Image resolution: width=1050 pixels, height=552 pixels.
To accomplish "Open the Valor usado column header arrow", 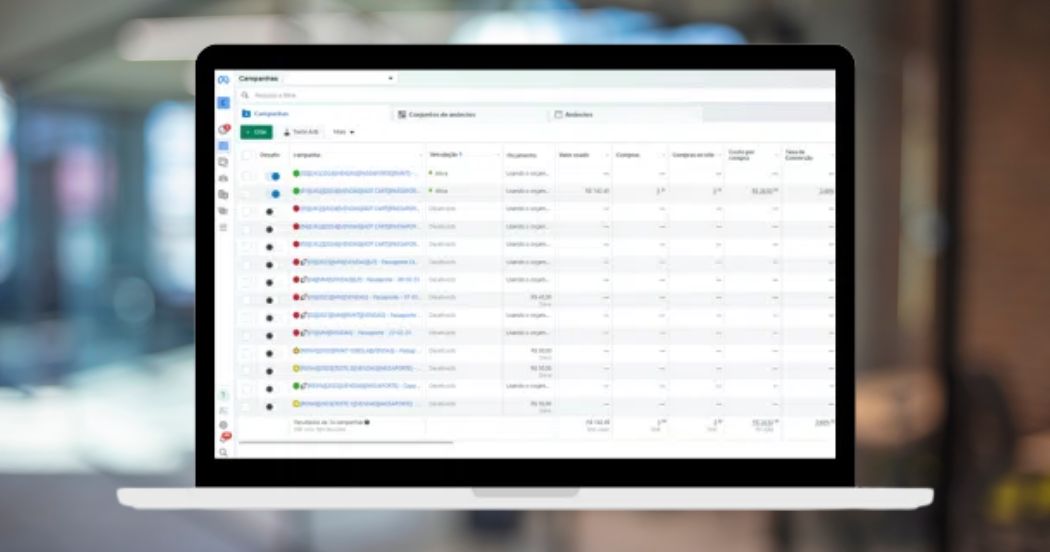I will [607, 155].
